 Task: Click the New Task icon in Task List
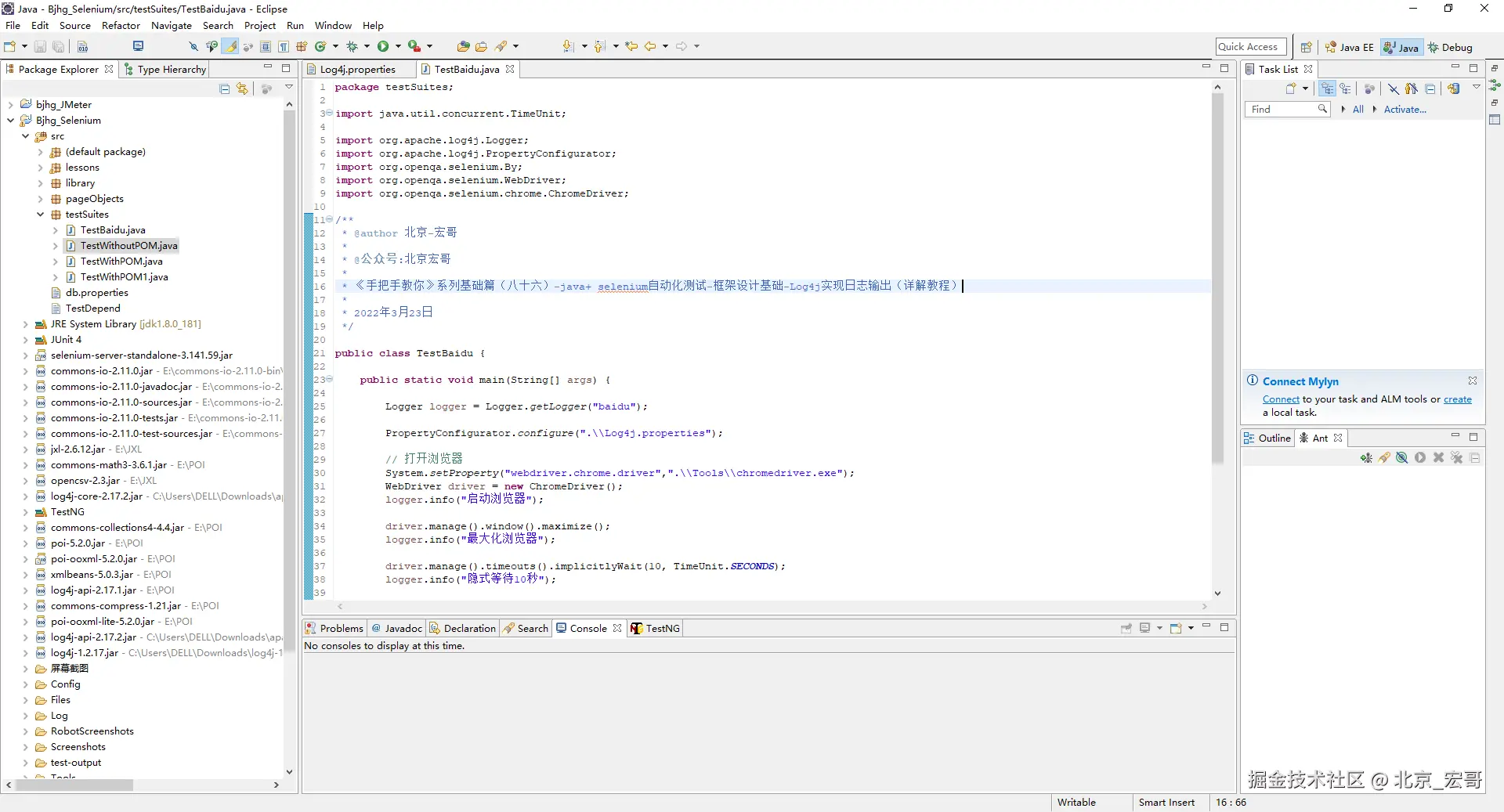1291,88
